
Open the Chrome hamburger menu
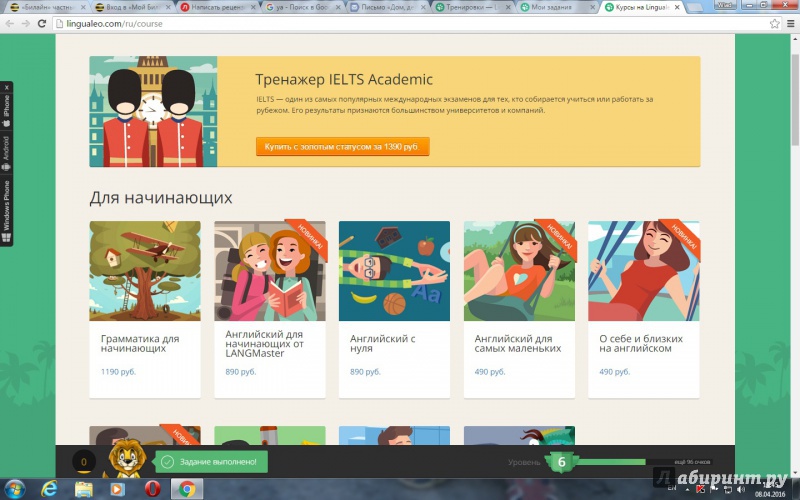point(790,23)
